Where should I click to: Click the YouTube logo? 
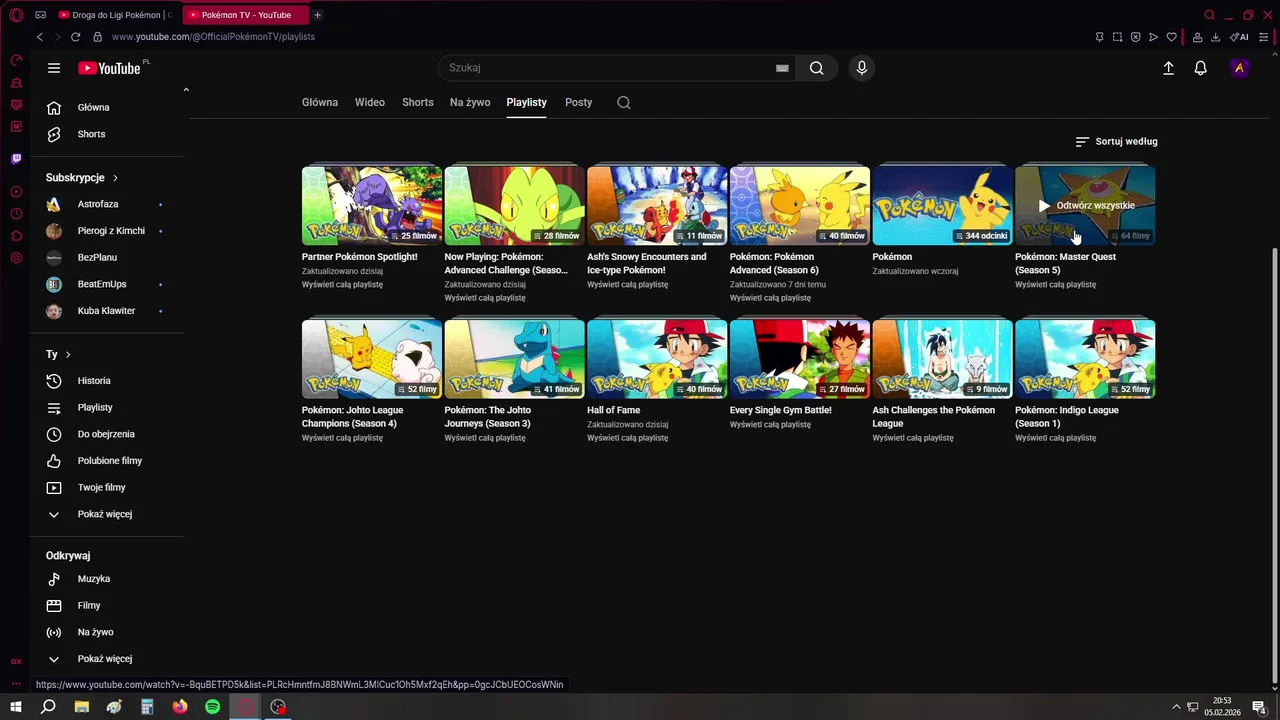coord(110,68)
